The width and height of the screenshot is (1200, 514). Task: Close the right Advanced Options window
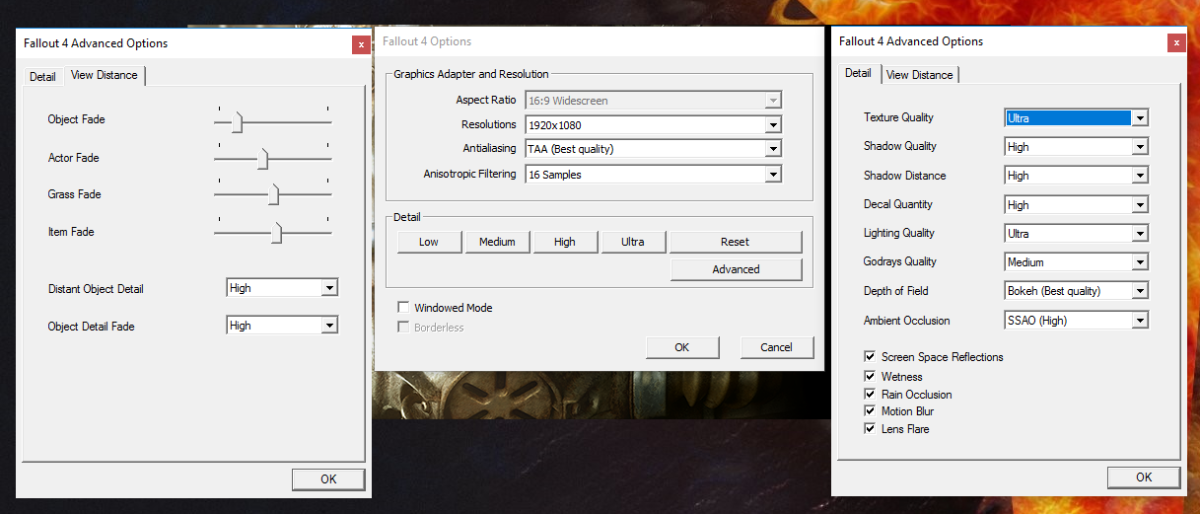coord(1175,43)
